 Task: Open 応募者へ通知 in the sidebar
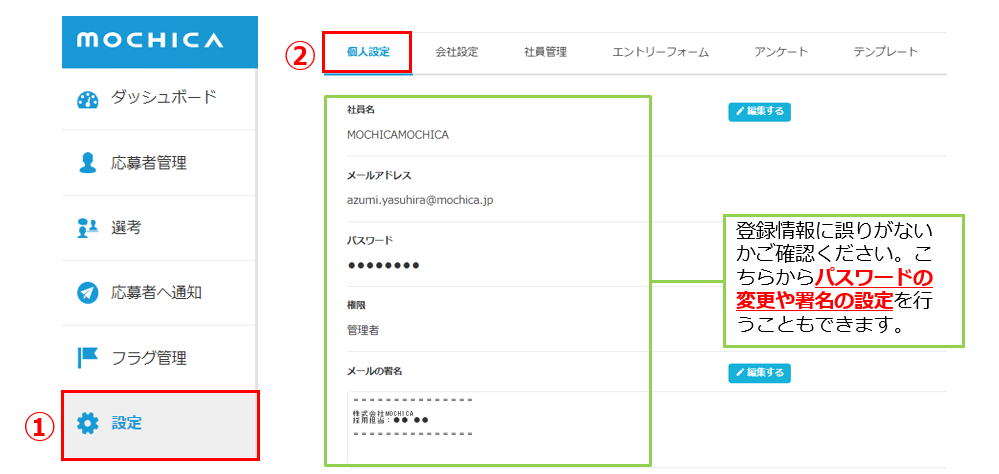click(157, 293)
